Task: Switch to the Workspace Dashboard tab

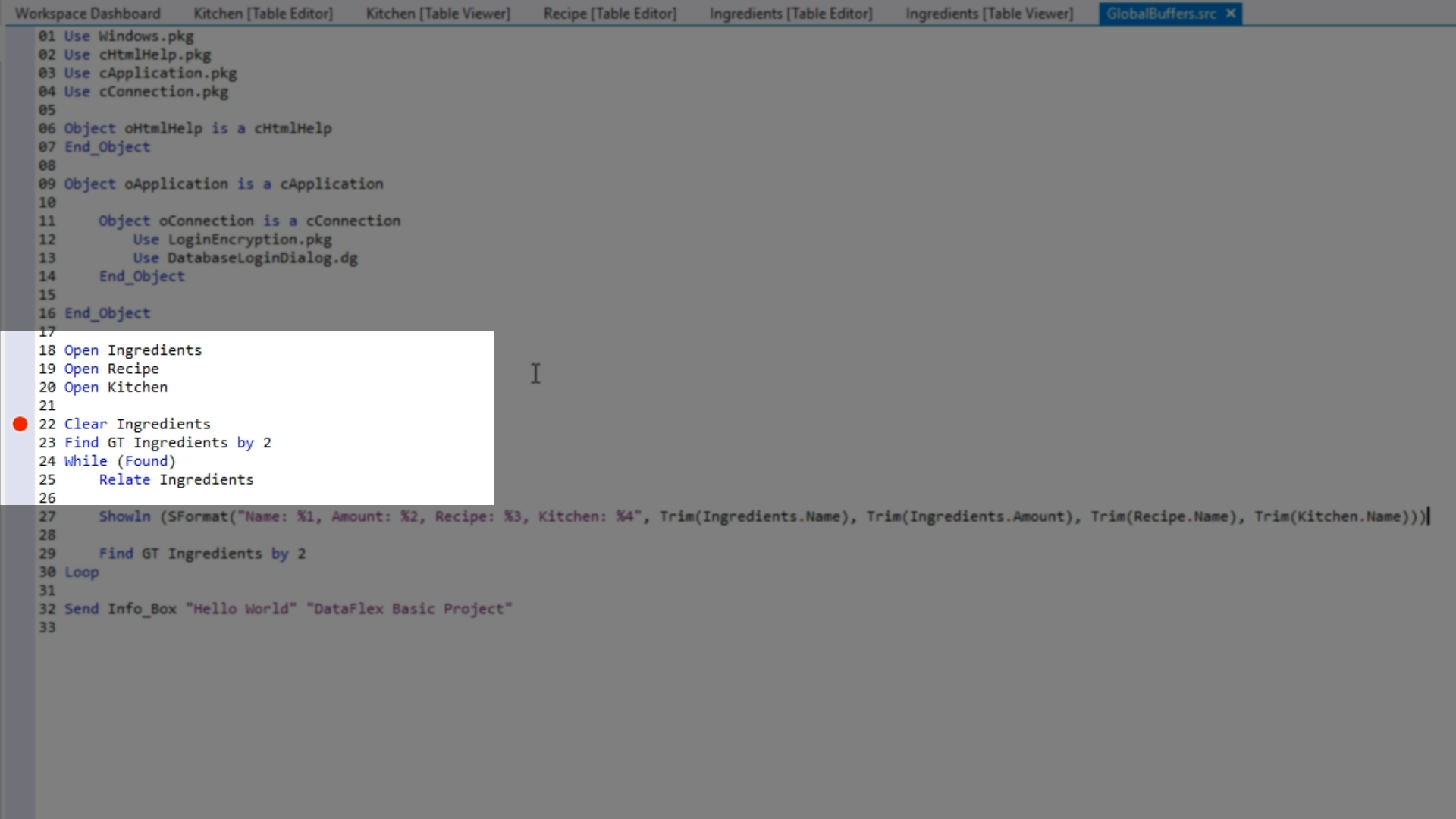Action: [x=87, y=14]
